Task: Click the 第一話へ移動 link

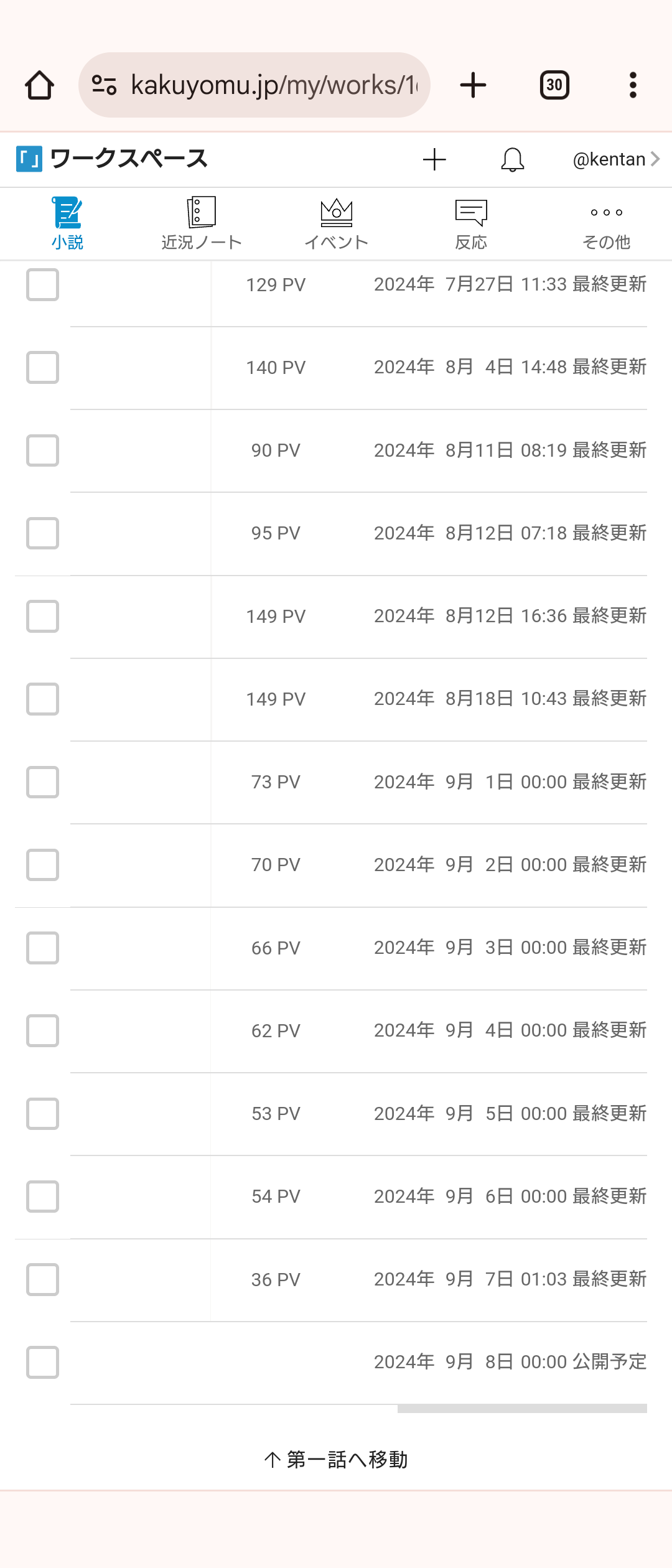Action: 336,1460
